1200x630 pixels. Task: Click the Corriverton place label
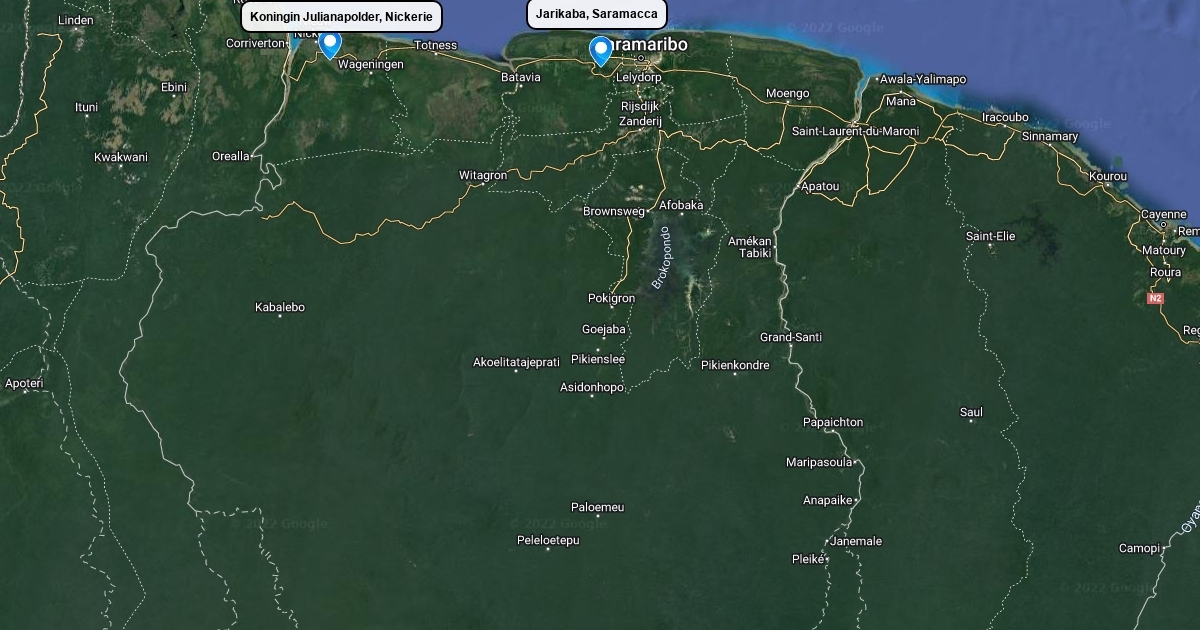click(256, 43)
